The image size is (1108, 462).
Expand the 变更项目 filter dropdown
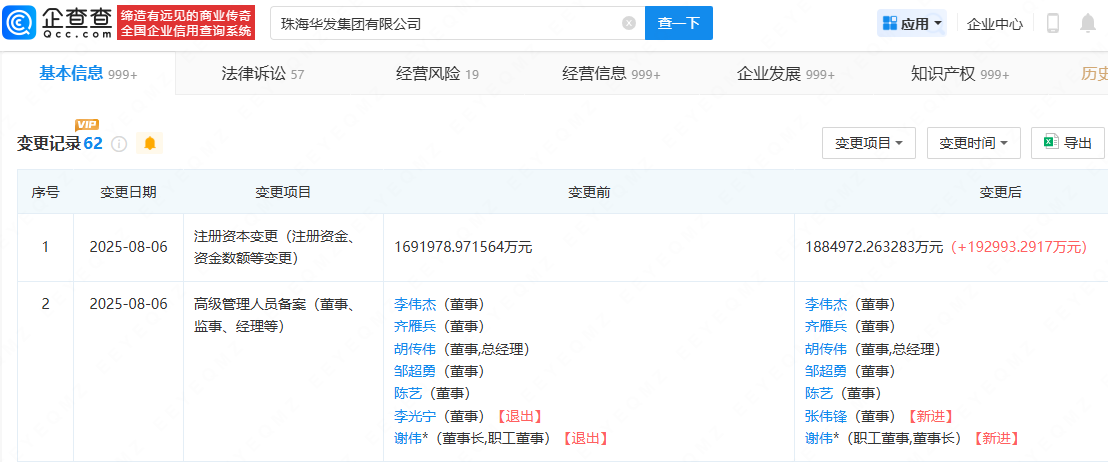[868, 143]
